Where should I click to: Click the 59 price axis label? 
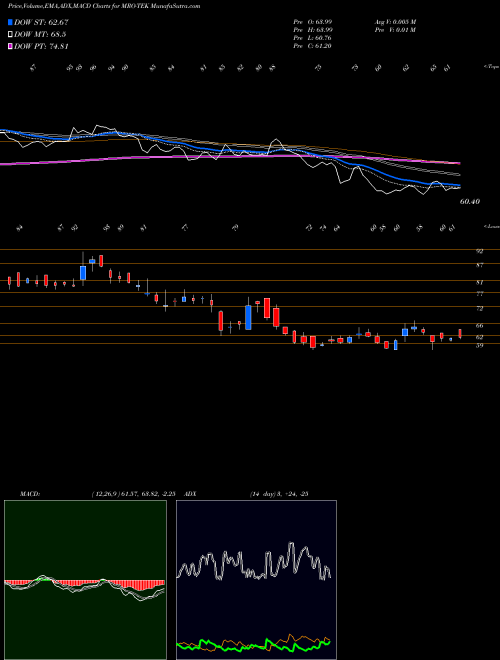(479, 345)
